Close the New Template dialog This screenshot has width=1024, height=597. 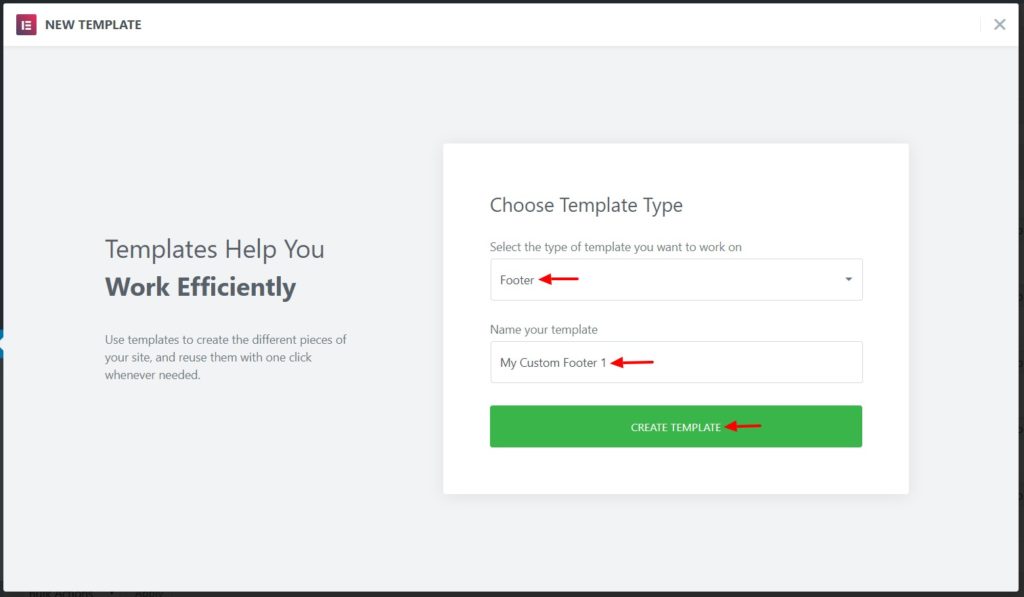pos(999,25)
